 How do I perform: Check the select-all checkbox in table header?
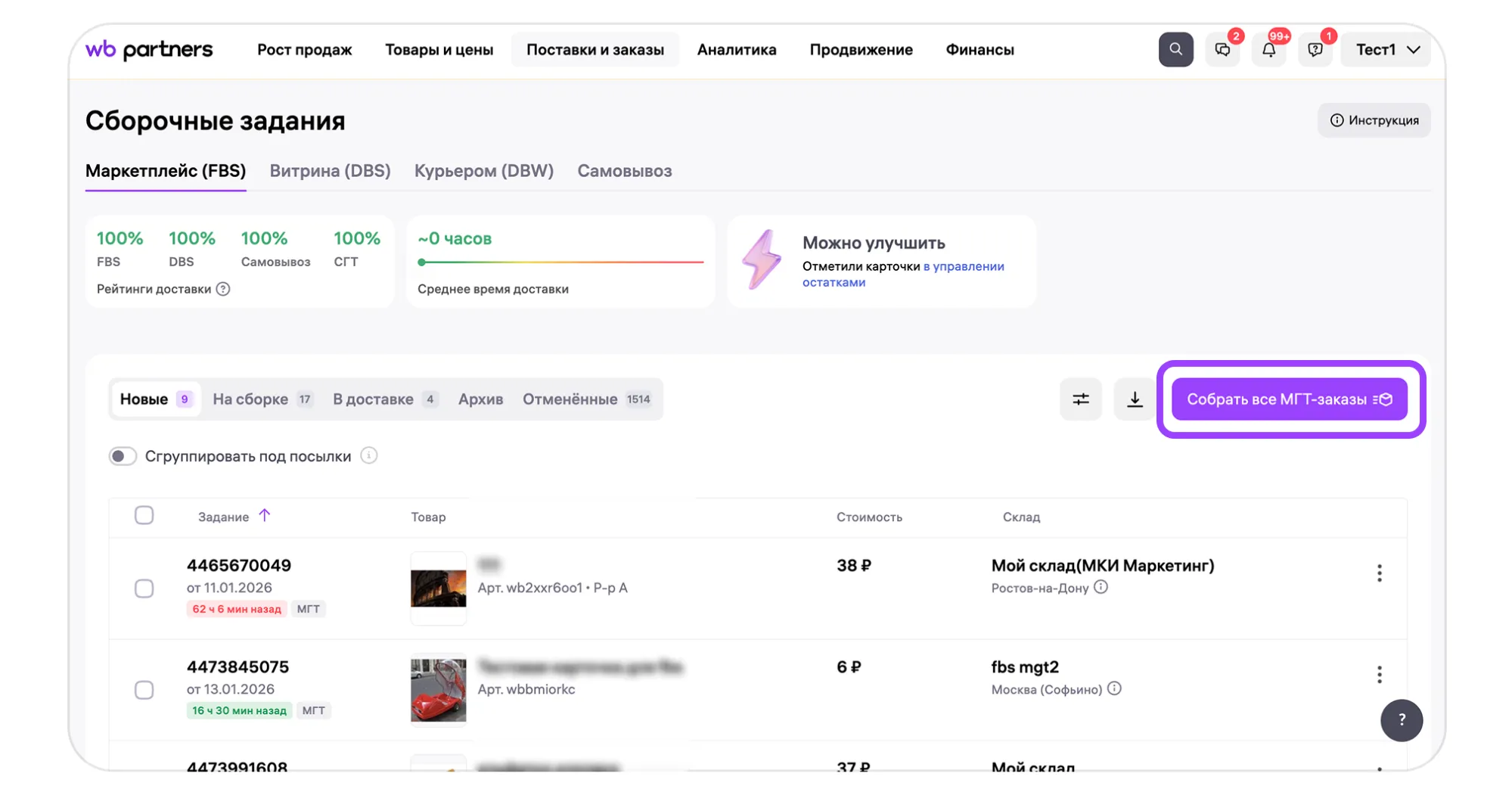pos(144,516)
